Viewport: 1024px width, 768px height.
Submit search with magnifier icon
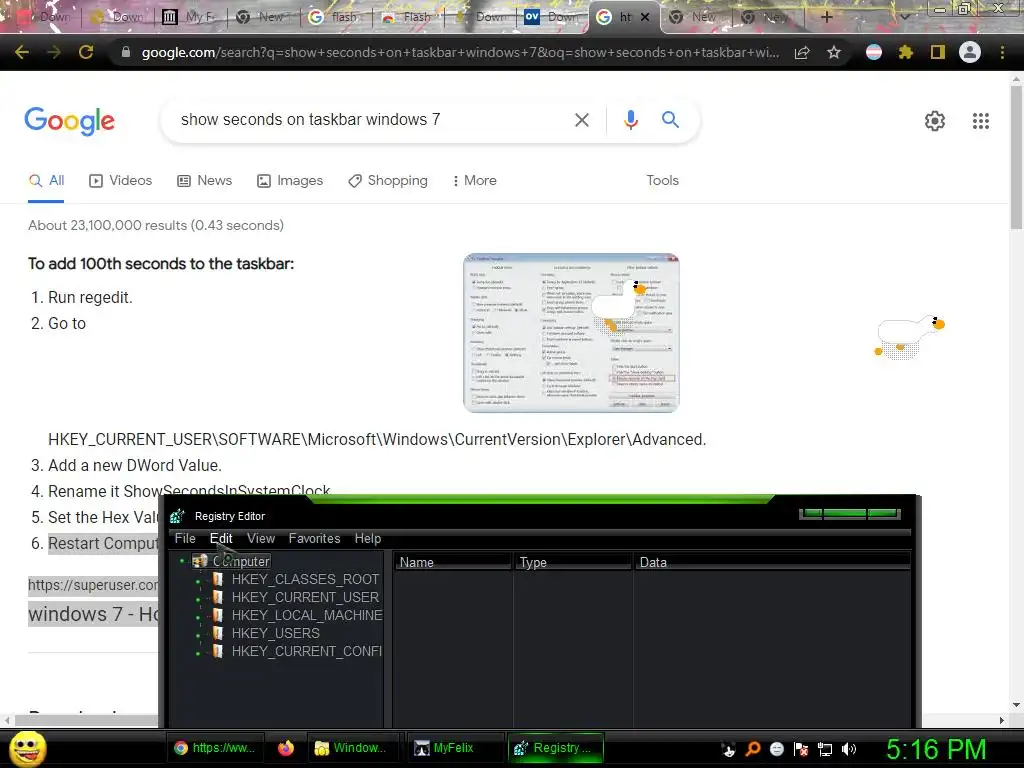click(x=670, y=120)
